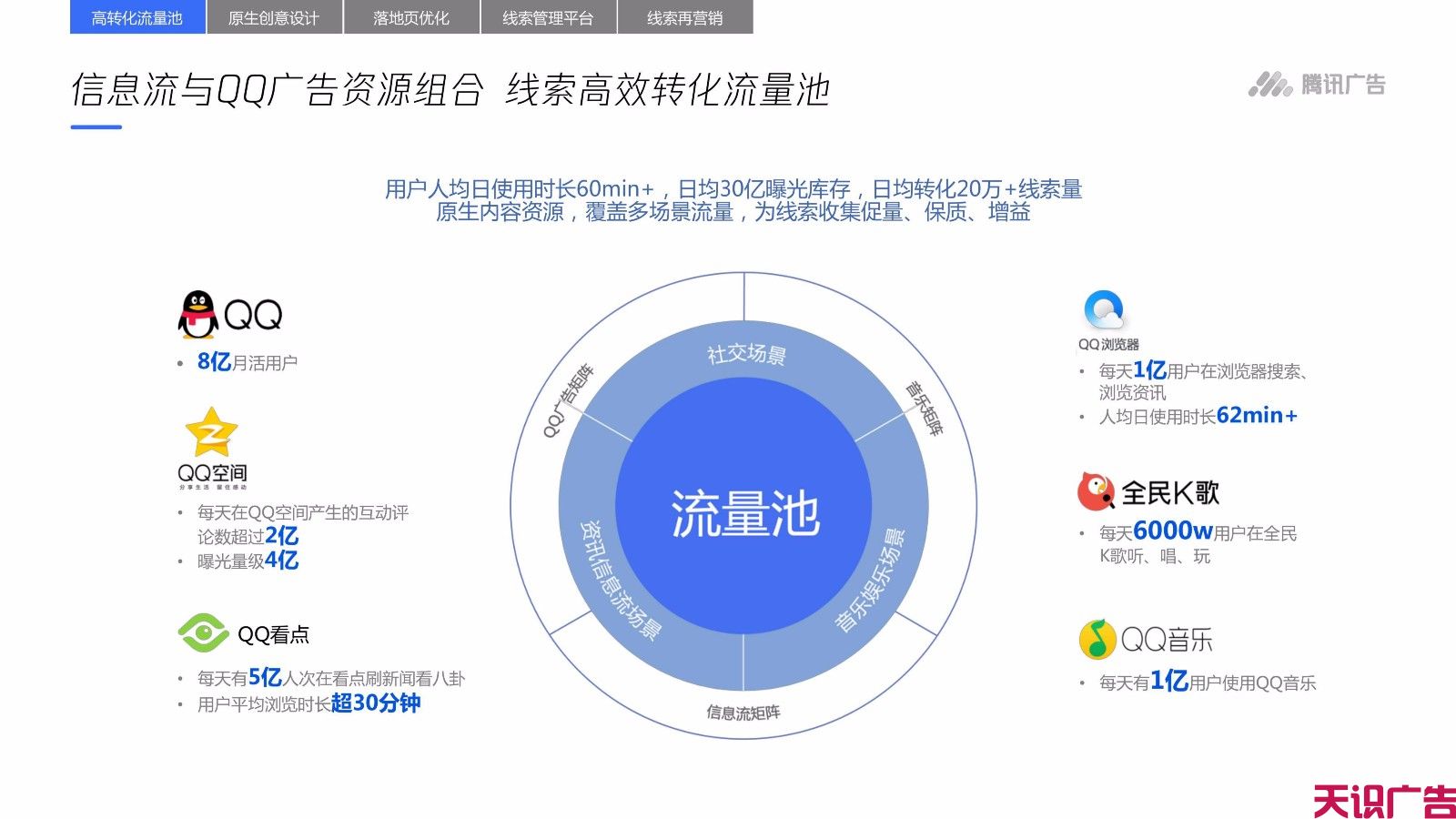Viewport: 1456px width, 819px height.
Task: Click the 人均日使用时长62min+ bullet
Action: pos(1198,416)
